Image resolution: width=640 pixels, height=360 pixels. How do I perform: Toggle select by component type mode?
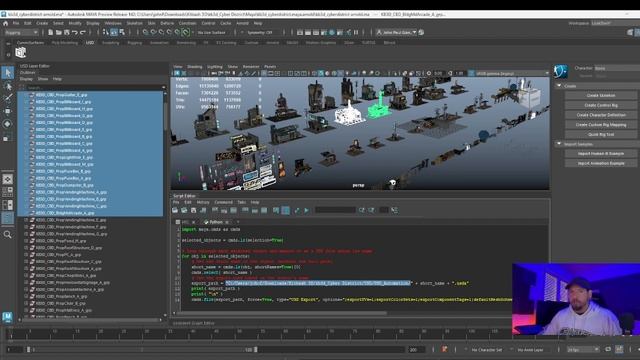[x=122, y=32]
